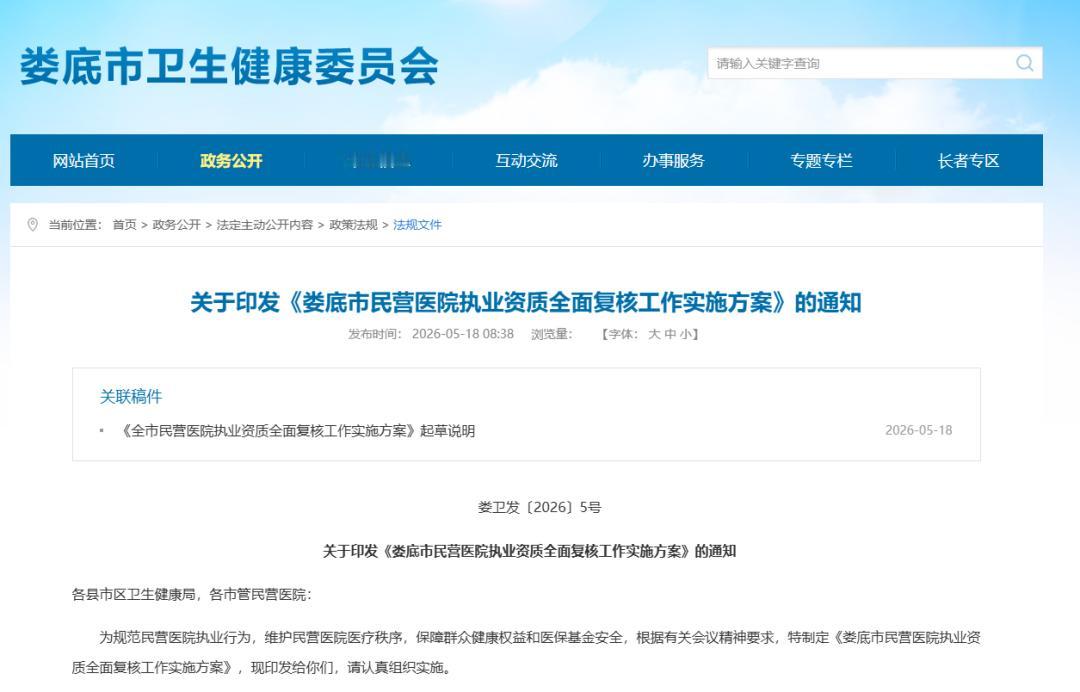Screen dimensions: 1080x692
Task: Open the 互动交流 nav item
Action: click(526, 160)
